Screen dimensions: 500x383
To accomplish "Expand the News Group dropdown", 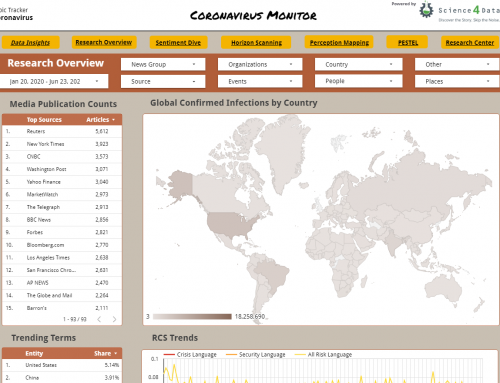I will tap(163, 64).
